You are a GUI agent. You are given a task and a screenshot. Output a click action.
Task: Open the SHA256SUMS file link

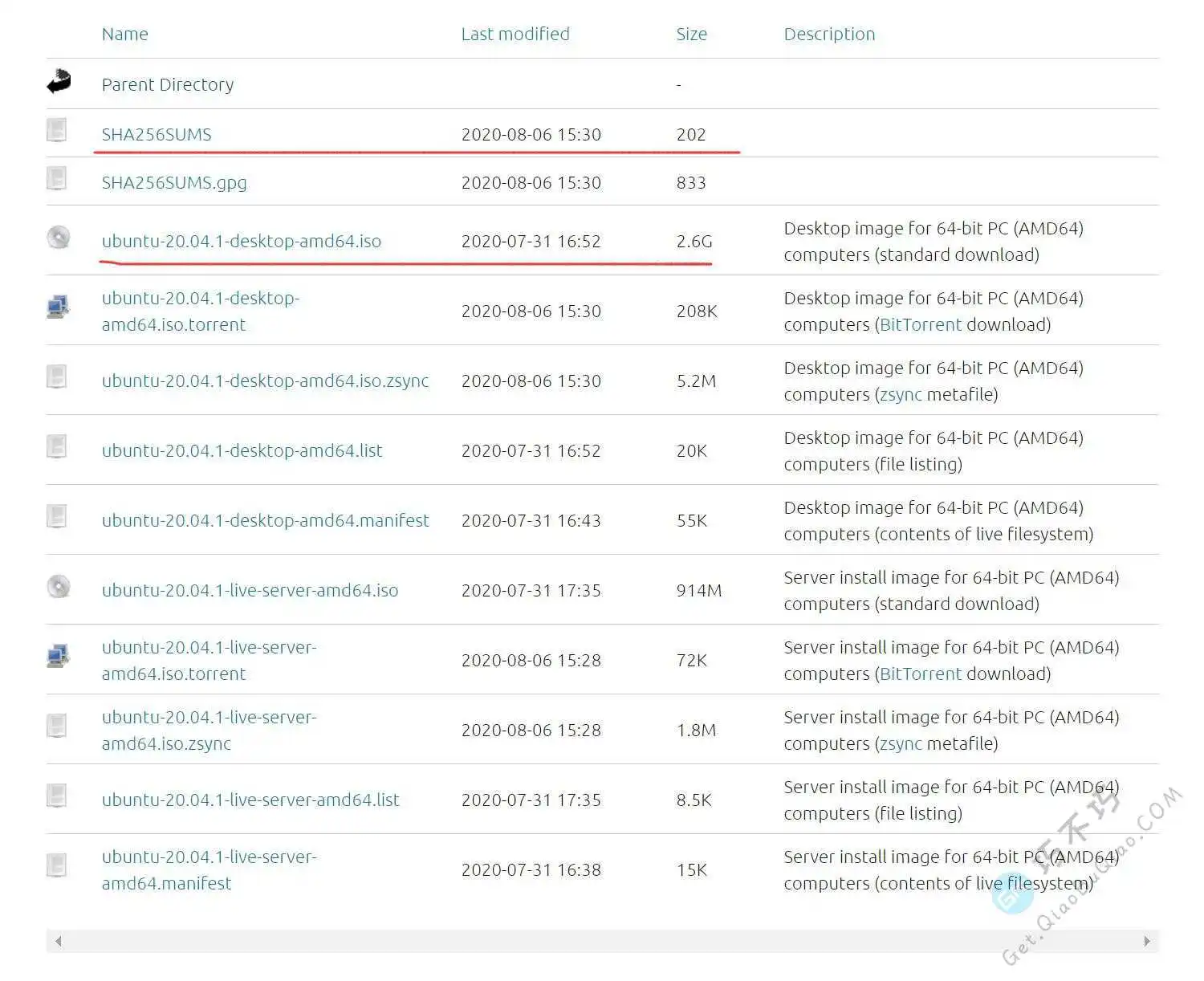click(157, 134)
